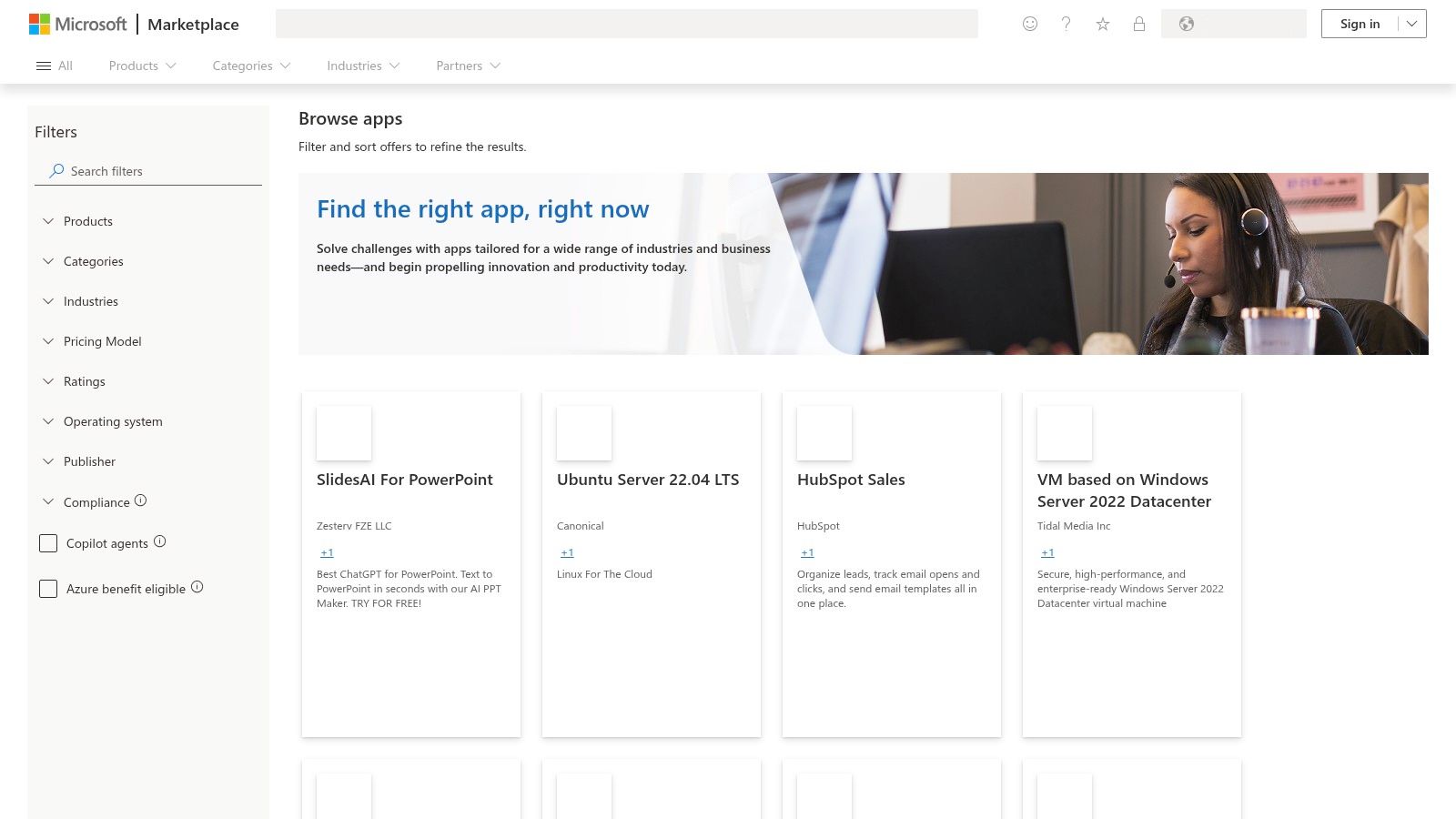Click the Search filters input field
This screenshot has width=1456, height=819.
148,171
